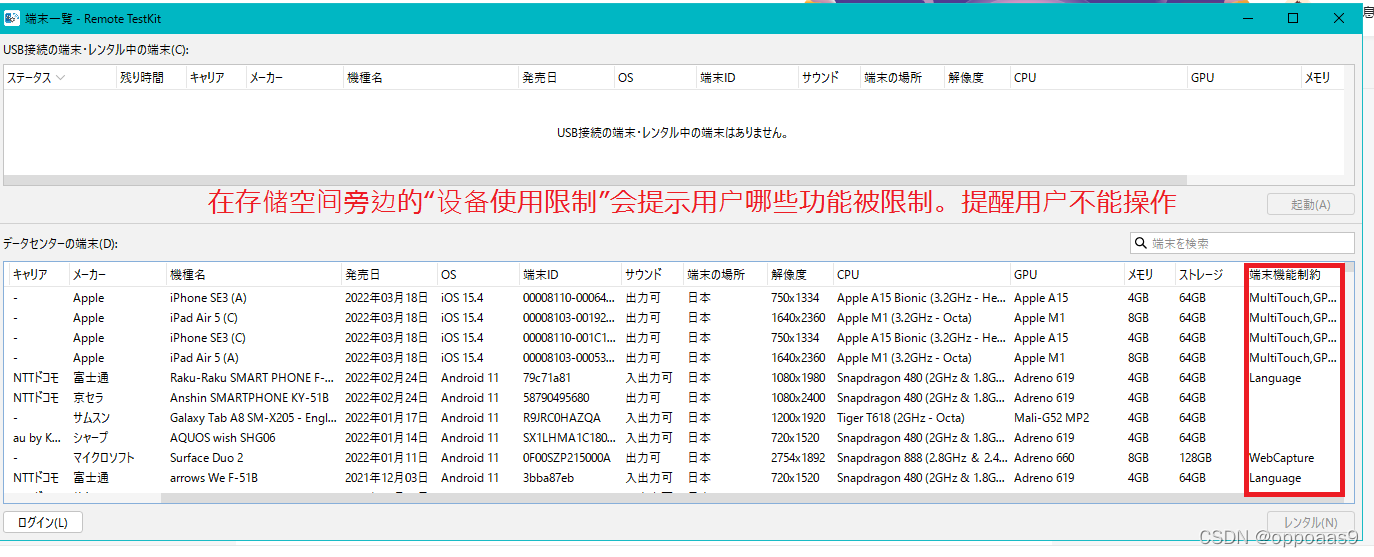Viewport: 1374px width, 557px height.
Task: Click release date 2022年01月17日
Action: tap(386, 418)
